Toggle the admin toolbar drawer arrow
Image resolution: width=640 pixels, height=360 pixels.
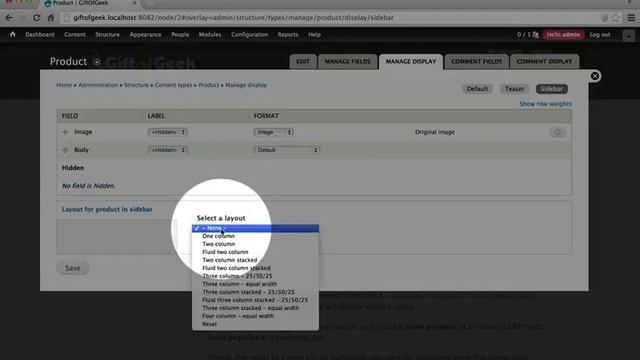(629, 36)
